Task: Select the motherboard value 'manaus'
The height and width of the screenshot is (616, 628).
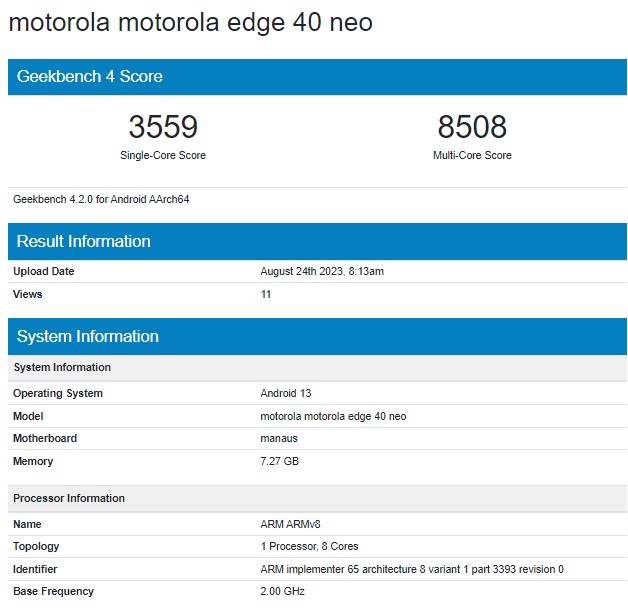Action: 279,439
